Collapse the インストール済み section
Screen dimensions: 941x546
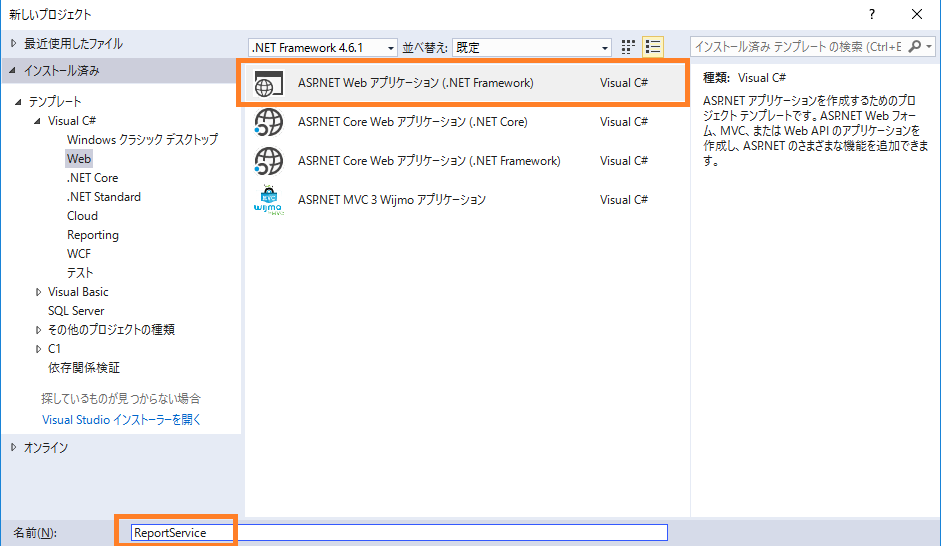pos(13,71)
